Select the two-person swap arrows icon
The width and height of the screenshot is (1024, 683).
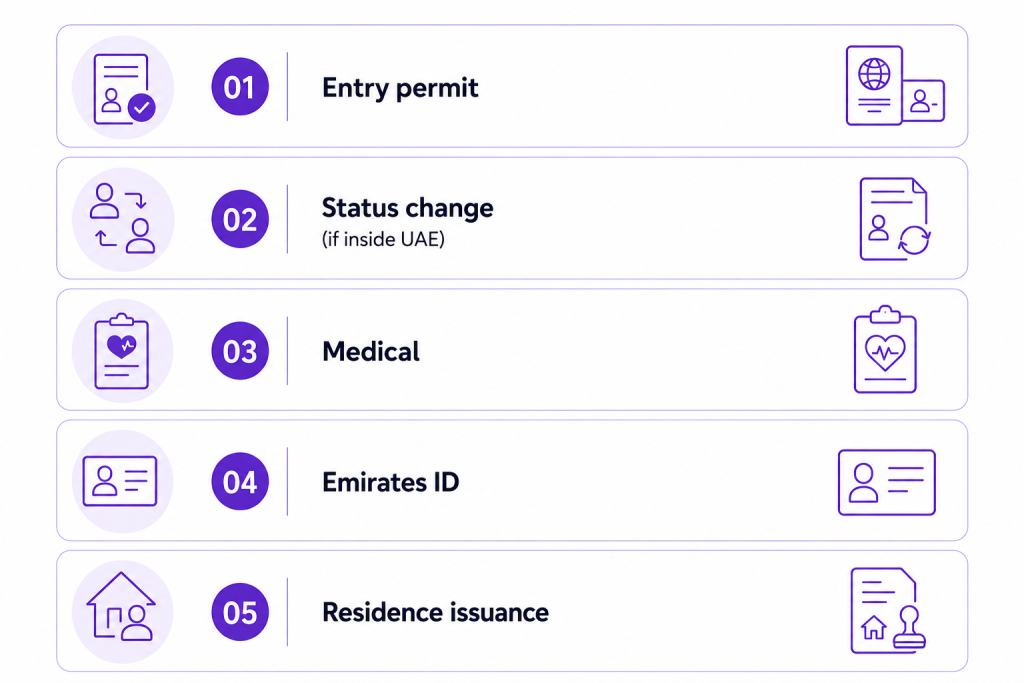point(123,218)
